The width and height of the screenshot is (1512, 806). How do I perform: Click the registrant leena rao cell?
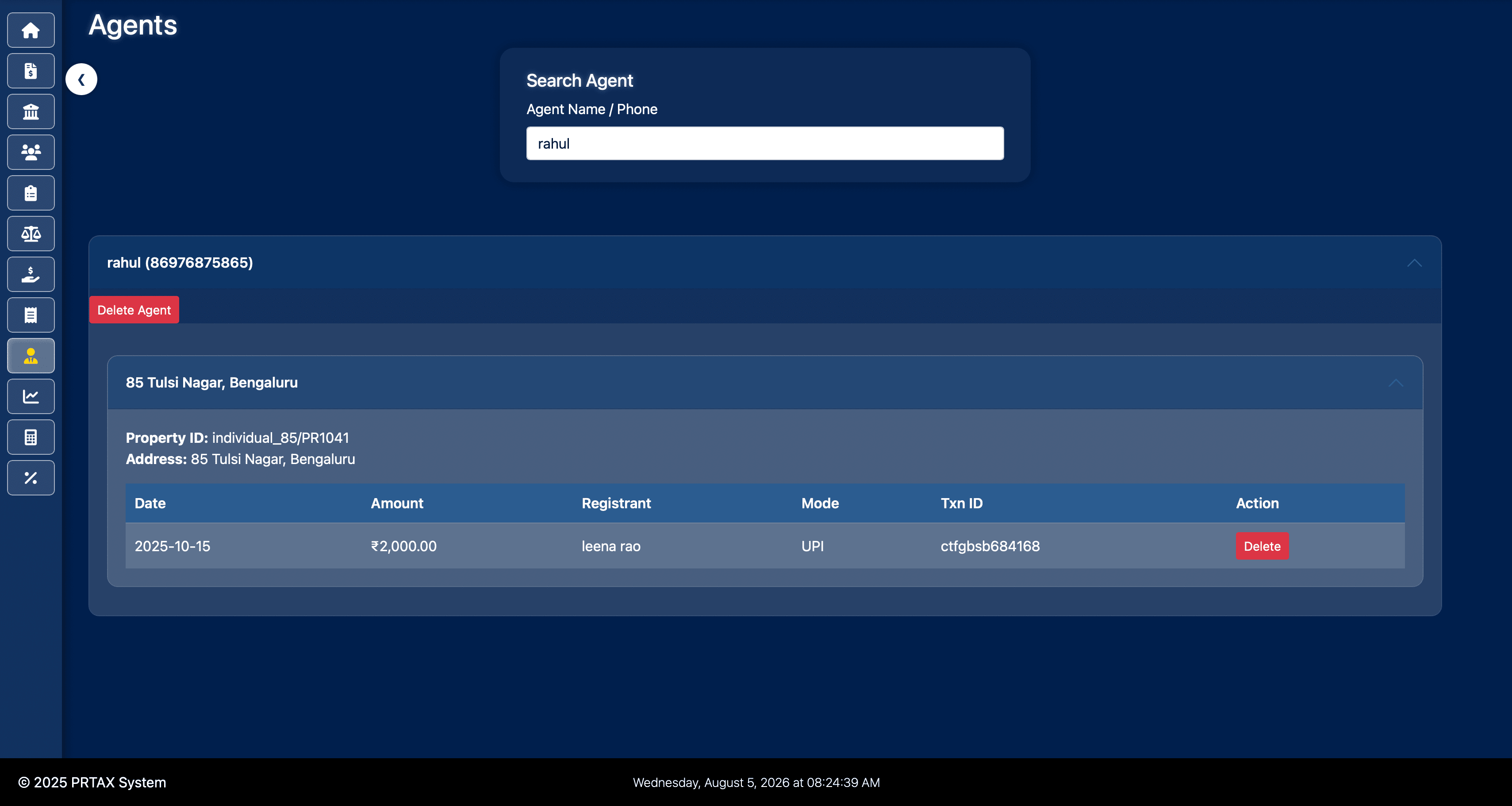pos(610,546)
